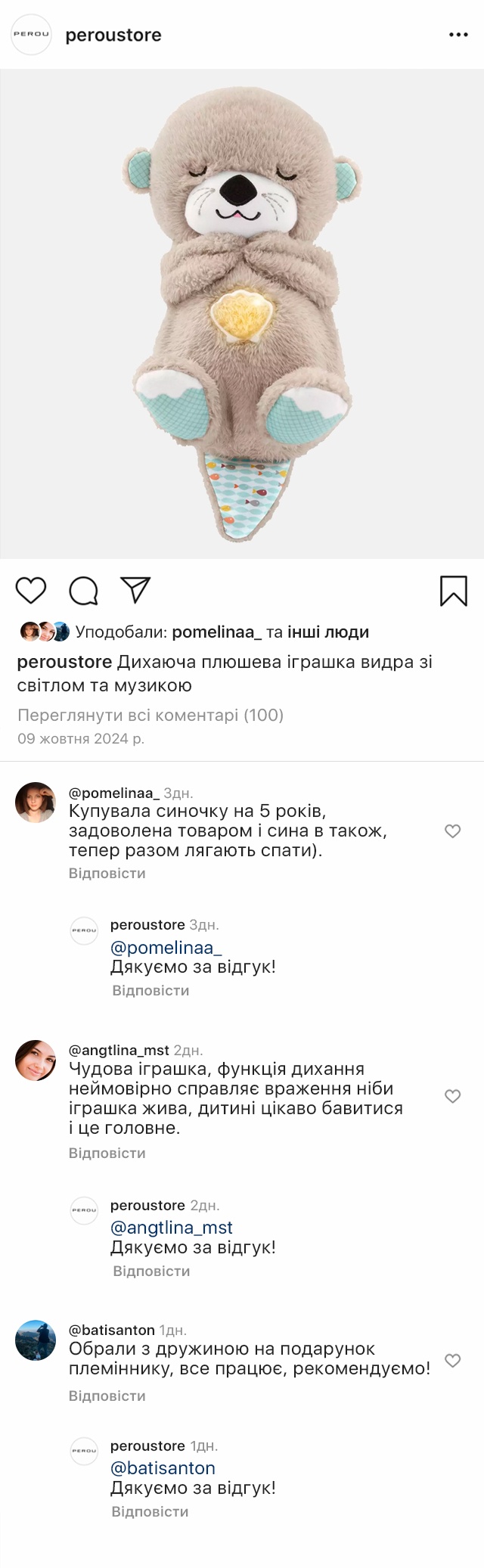Reply to batisanton's comment

coord(107,1396)
